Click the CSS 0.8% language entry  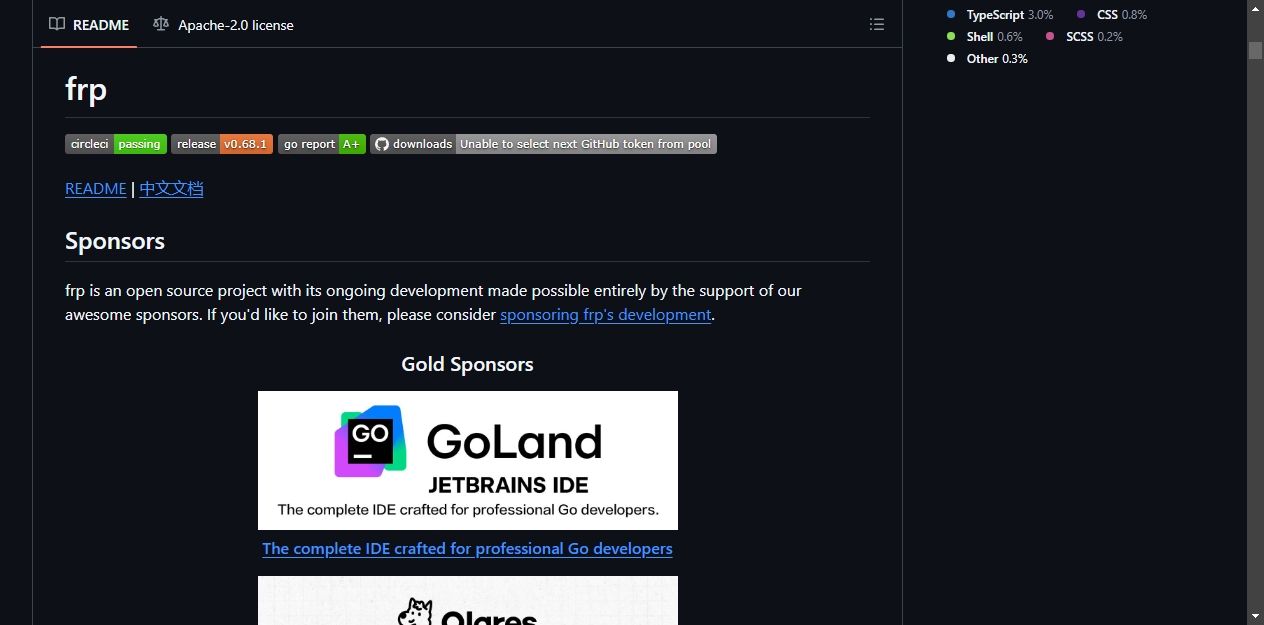(x=1112, y=15)
